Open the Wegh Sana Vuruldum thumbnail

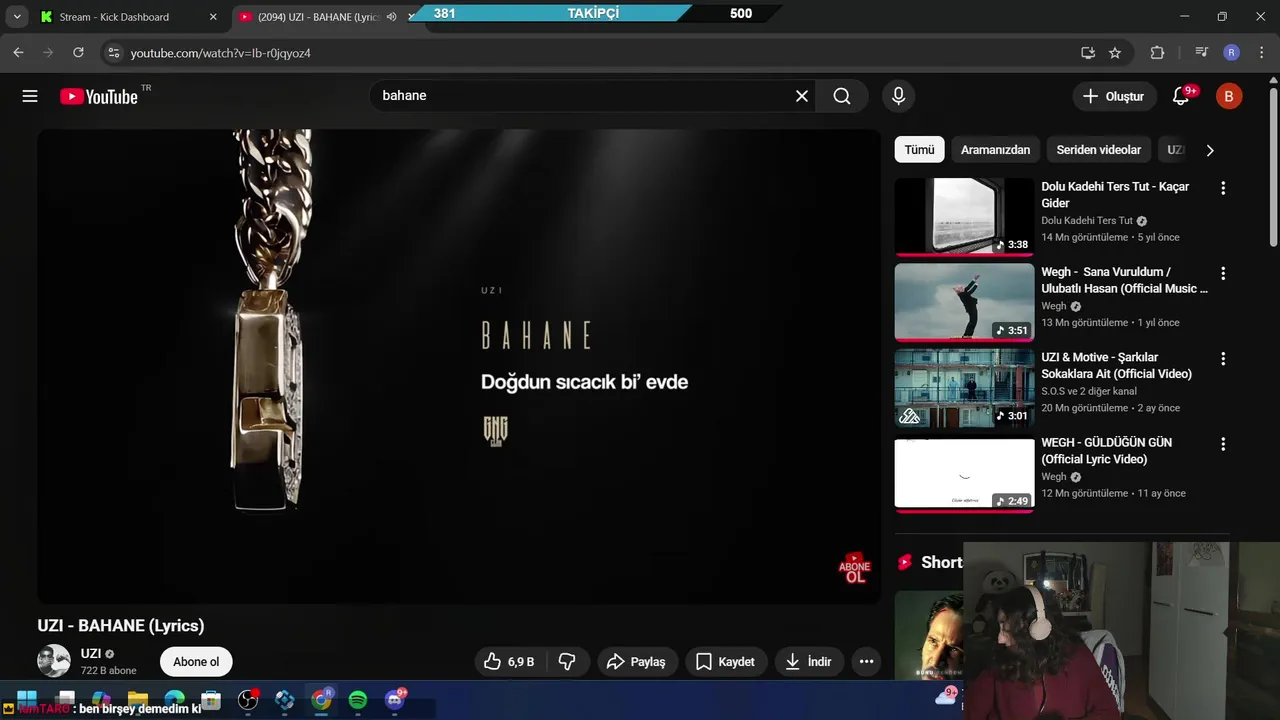(x=964, y=302)
